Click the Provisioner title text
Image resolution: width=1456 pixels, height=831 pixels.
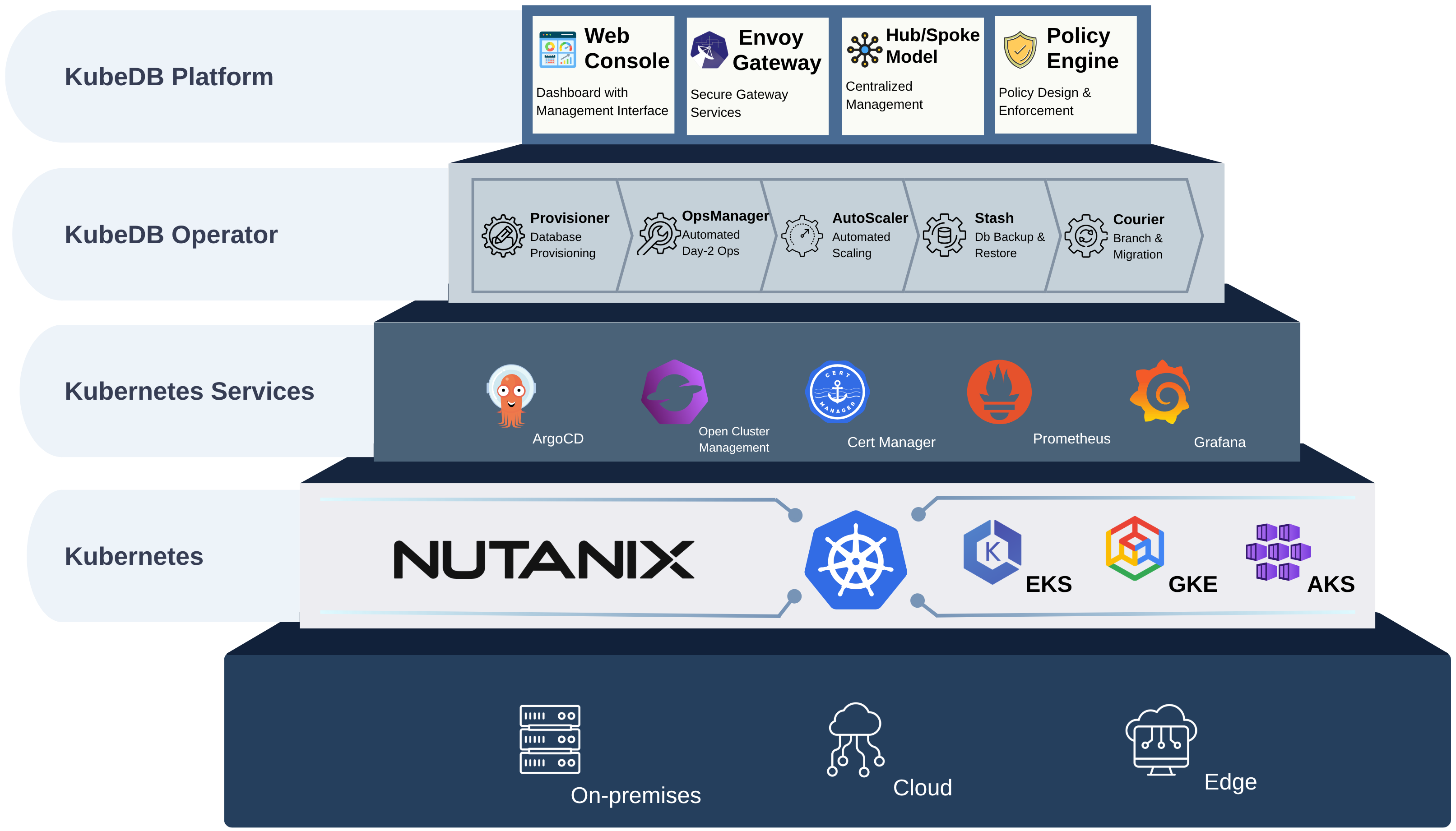pos(569,218)
